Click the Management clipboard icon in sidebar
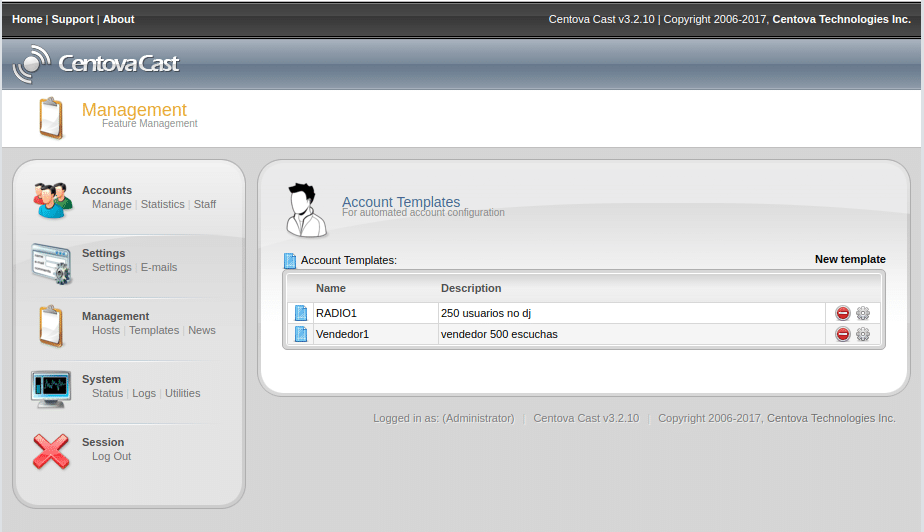Screen dimensions: 924x532 click(51, 326)
